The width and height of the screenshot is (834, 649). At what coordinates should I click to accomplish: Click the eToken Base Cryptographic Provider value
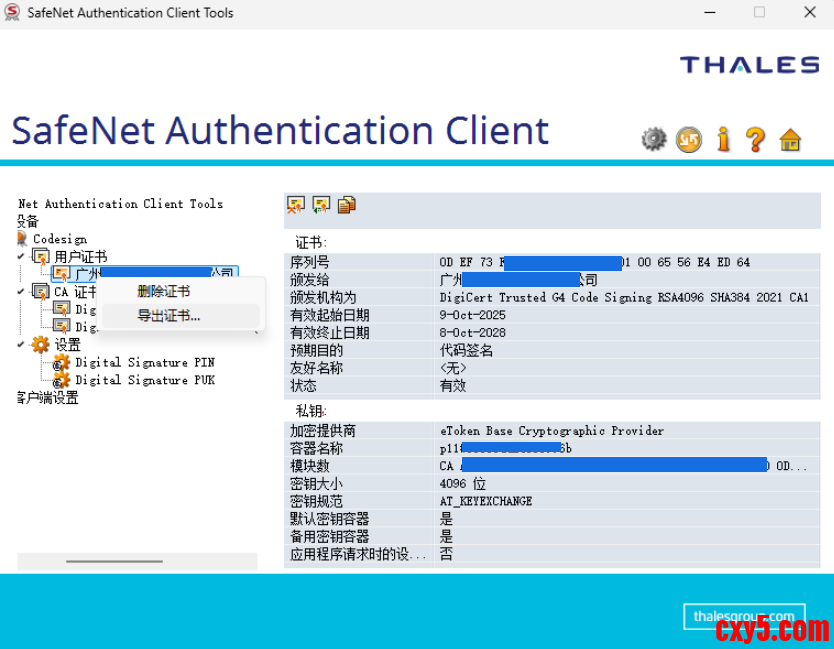pos(552,430)
